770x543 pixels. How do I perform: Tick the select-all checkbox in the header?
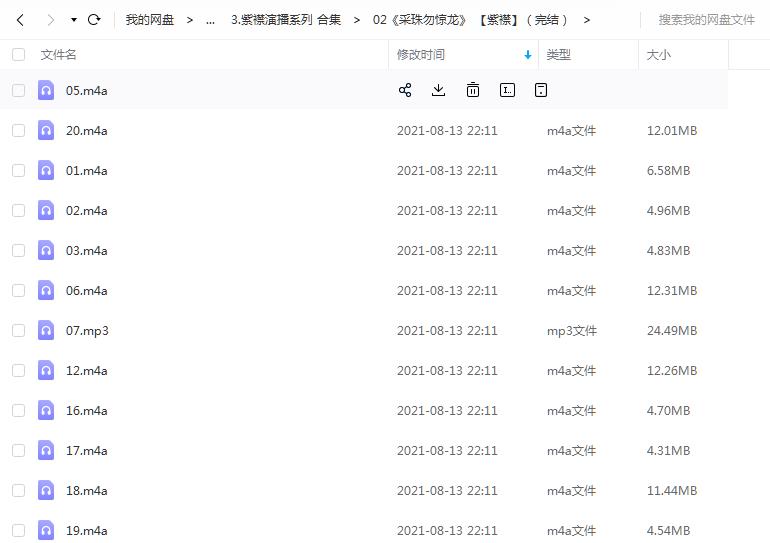[19, 54]
